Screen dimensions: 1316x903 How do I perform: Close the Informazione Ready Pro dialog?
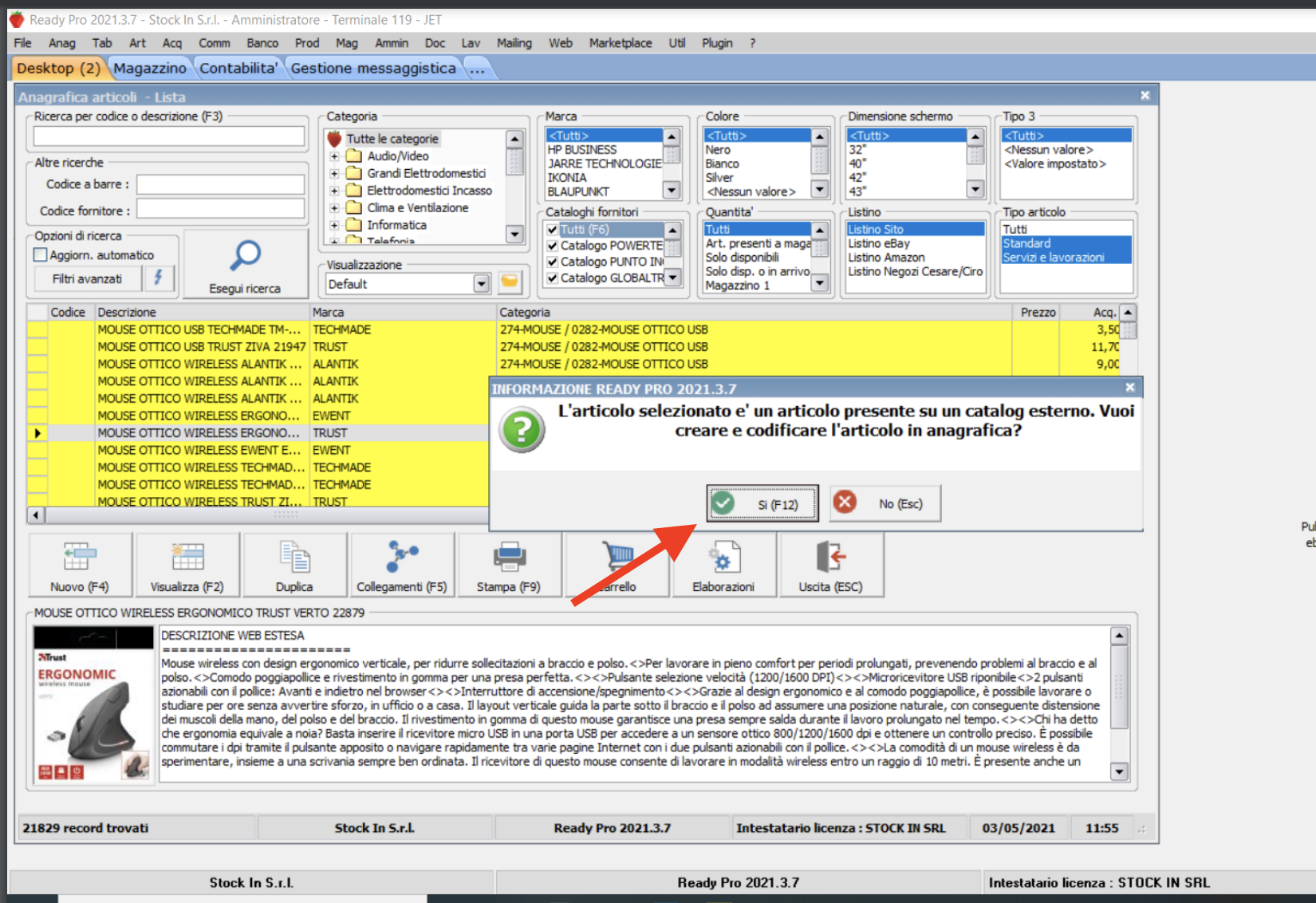pyautogui.click(x=1129, y=388)
